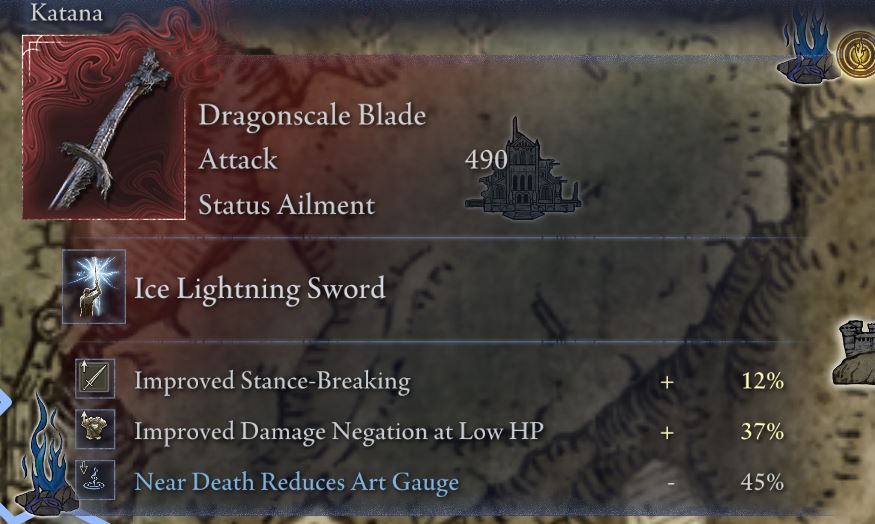Viewport: 875px width, 524px height.
Task: Click the Near Death Reduces Art Gauge icon
Action: pos(95,480)
